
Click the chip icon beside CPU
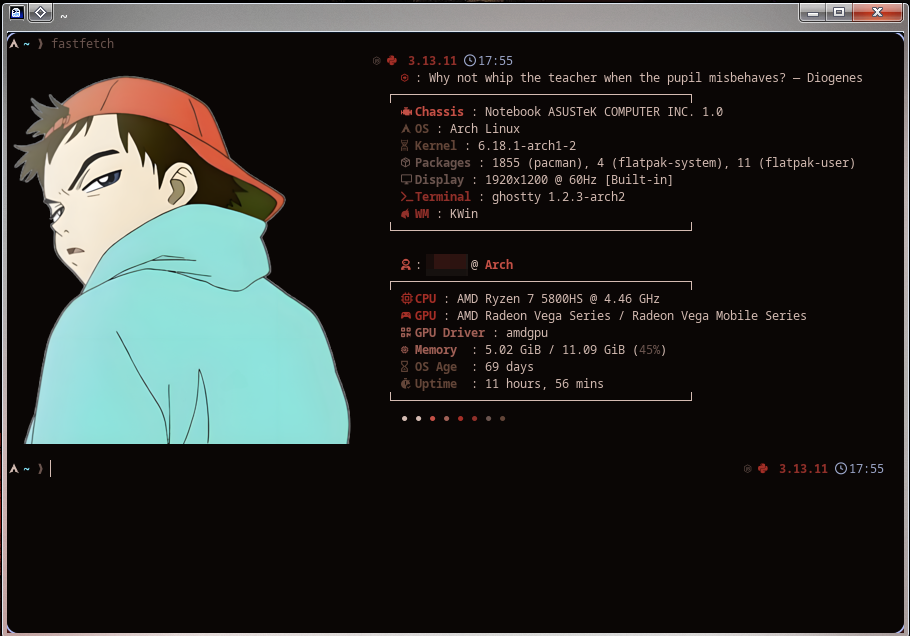pos(406,298)
